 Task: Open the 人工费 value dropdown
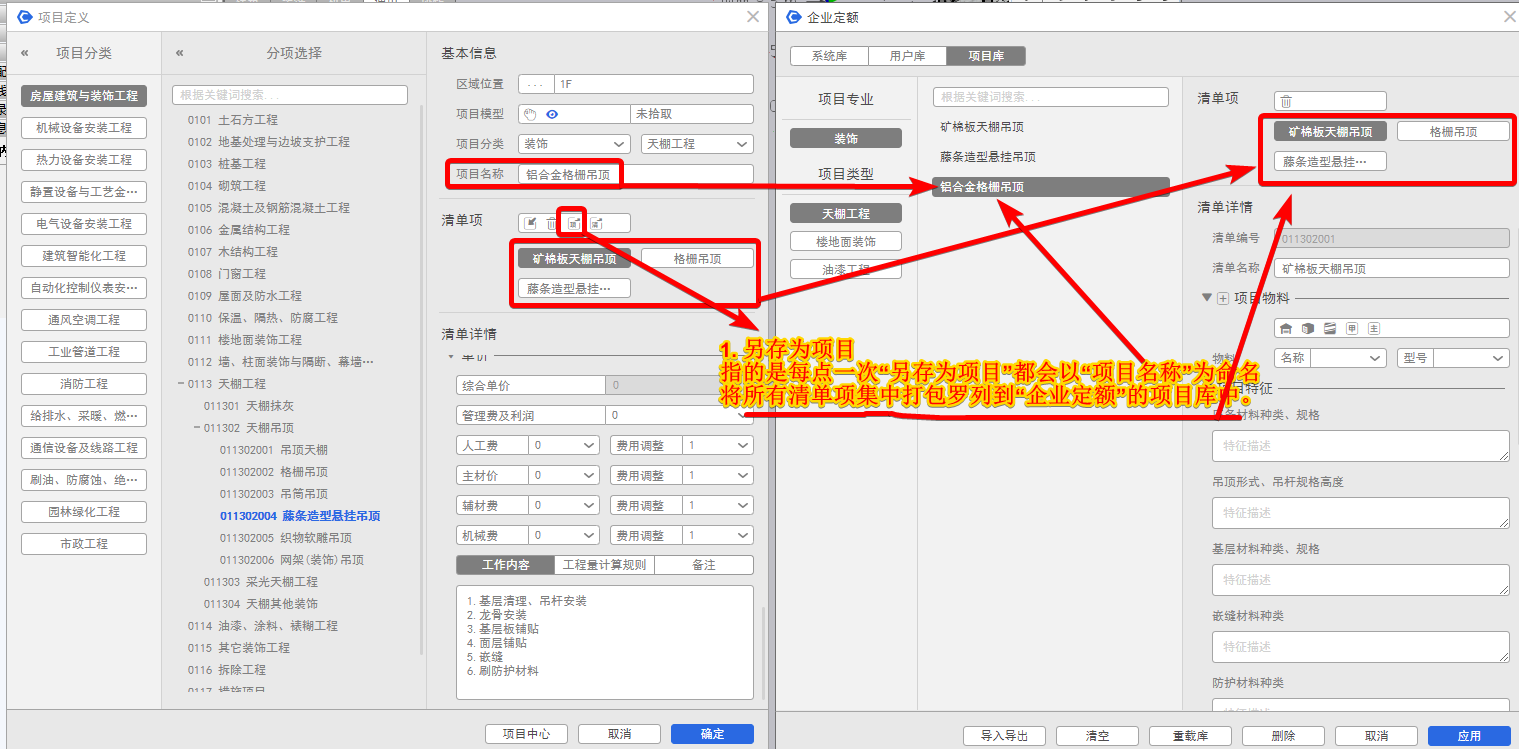[564, 445]
